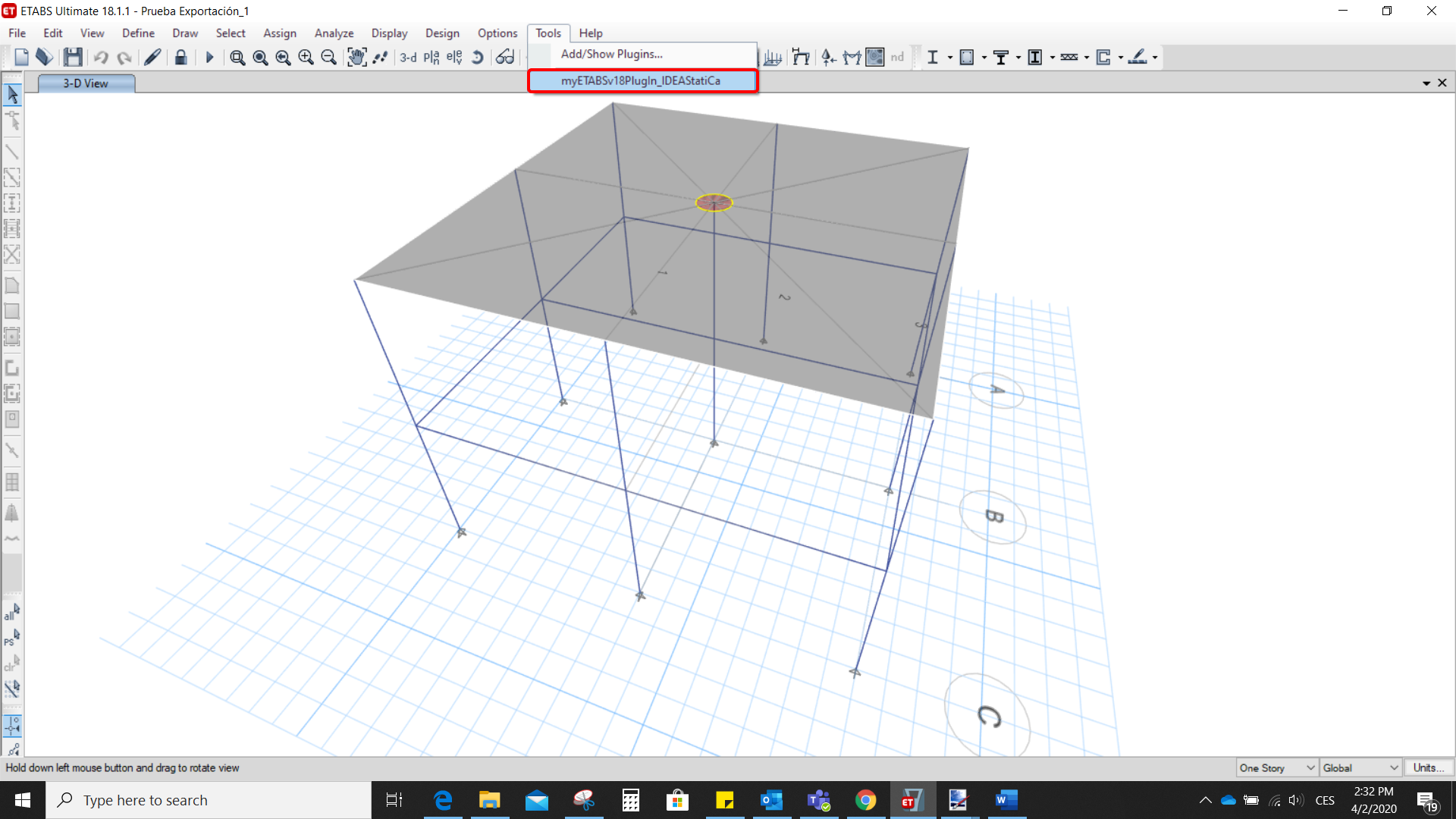1456x819 pixels.
Task: Select the Draw Frame/Line Objects tool
Action: (x=12, y=152)
